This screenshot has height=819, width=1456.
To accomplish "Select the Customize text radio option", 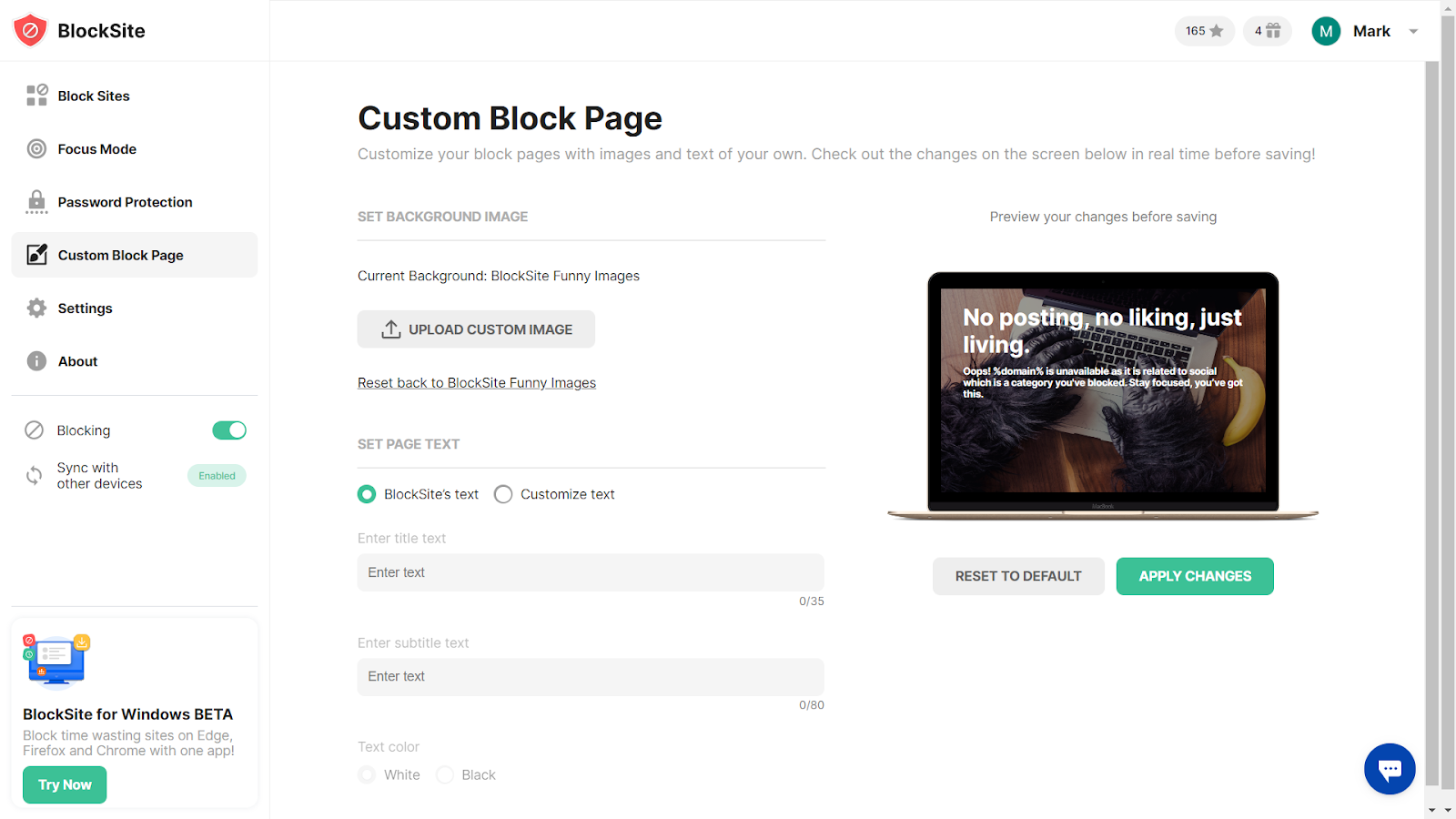I will pyautogui.click(x=503, y=494).
